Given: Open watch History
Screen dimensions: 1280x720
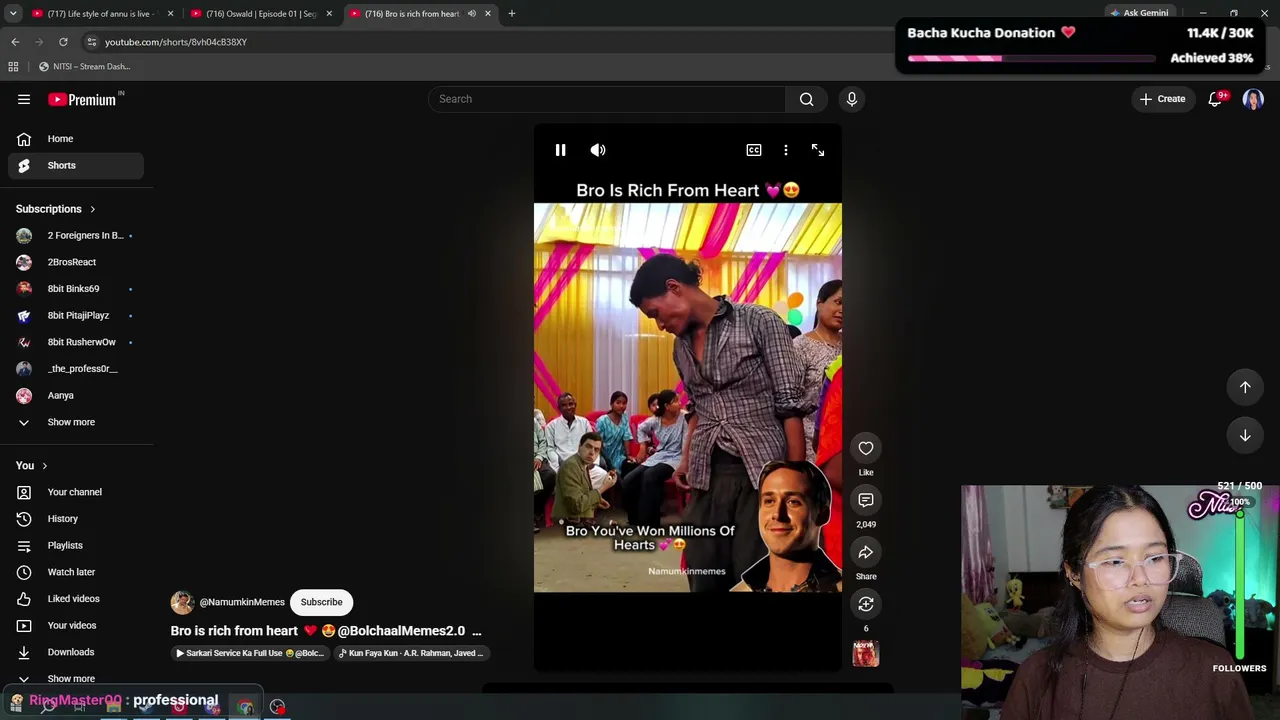Looking at the screenshot, I should point(76,519).
